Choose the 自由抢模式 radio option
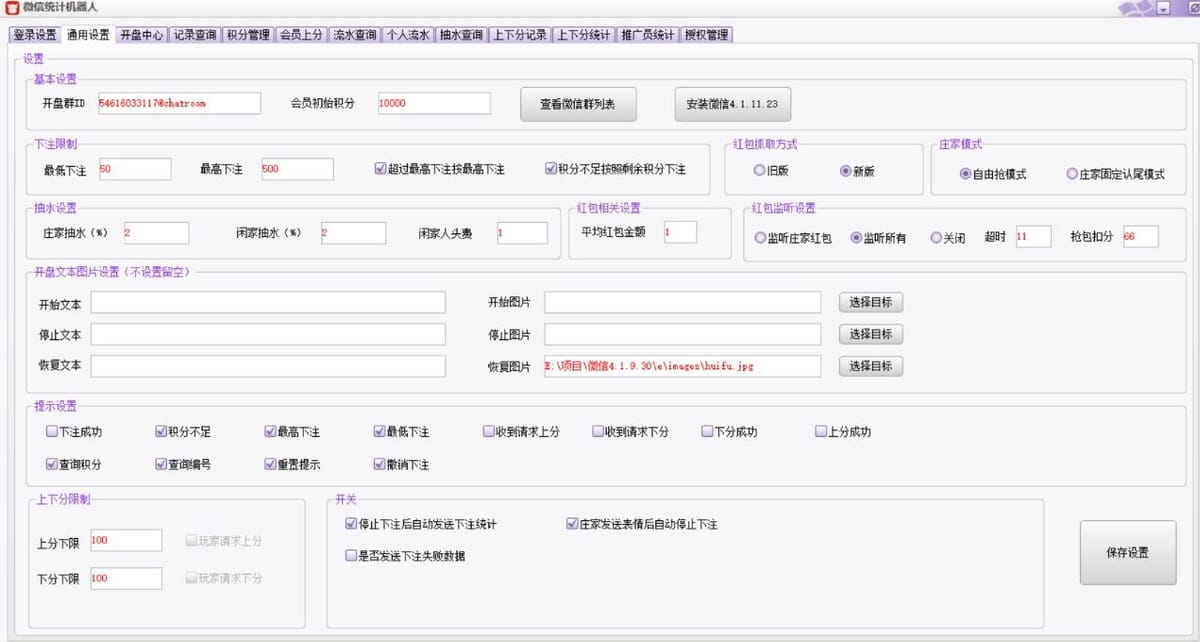 [x=992, y=173]
